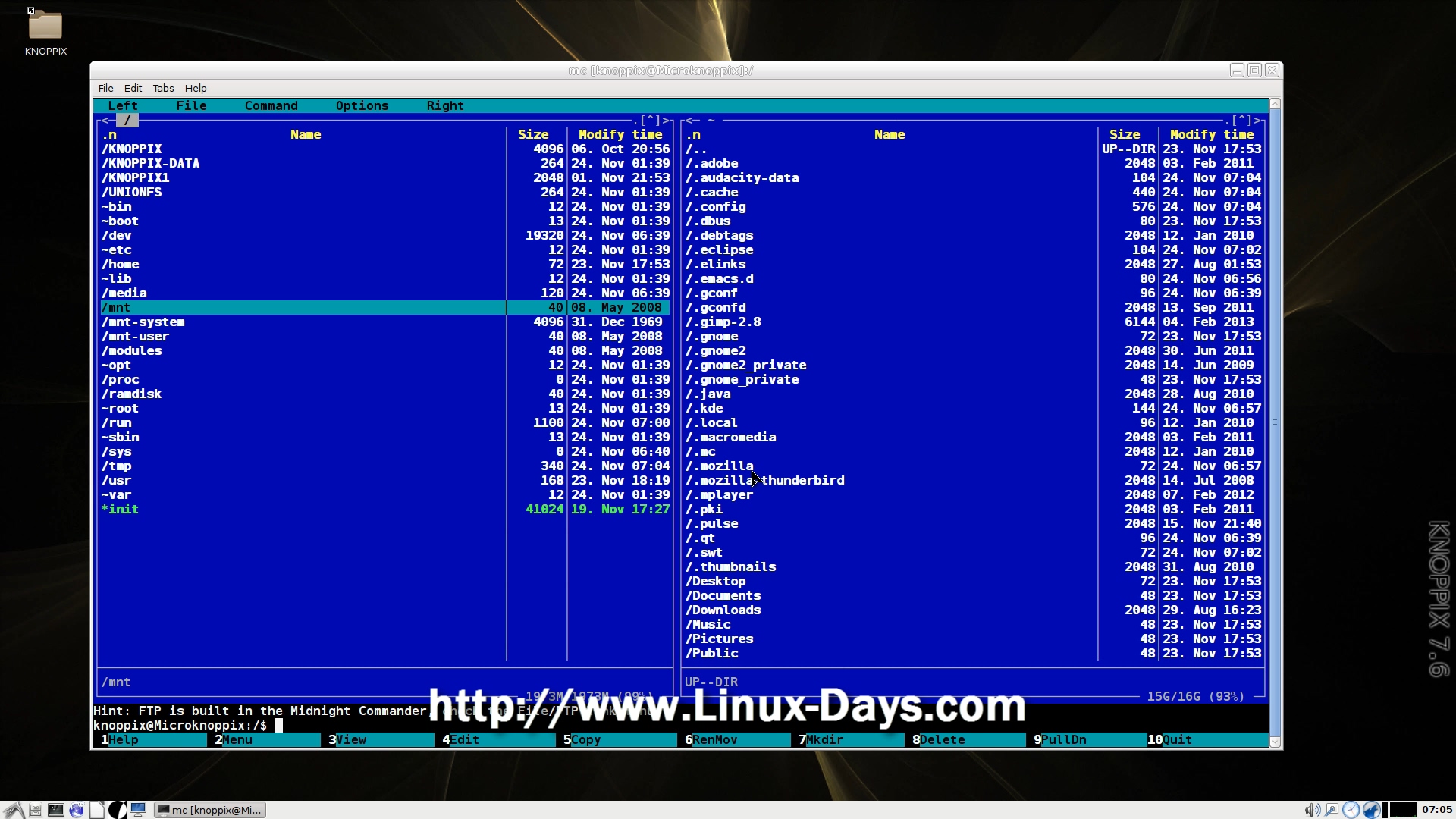The width and height of the screenshot is (1456, 819).
Task: Click the blue wolf tray icon
Action: pos(1371,810)
